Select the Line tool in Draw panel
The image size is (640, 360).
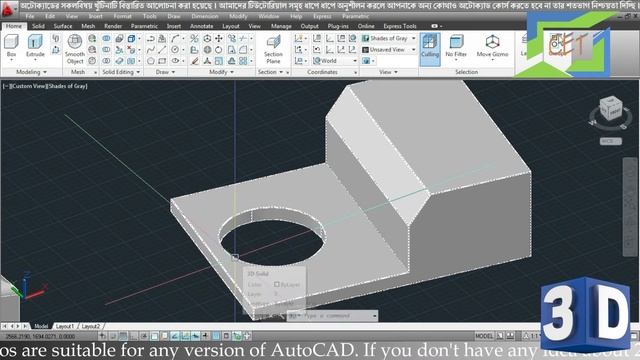pos(162,50)
